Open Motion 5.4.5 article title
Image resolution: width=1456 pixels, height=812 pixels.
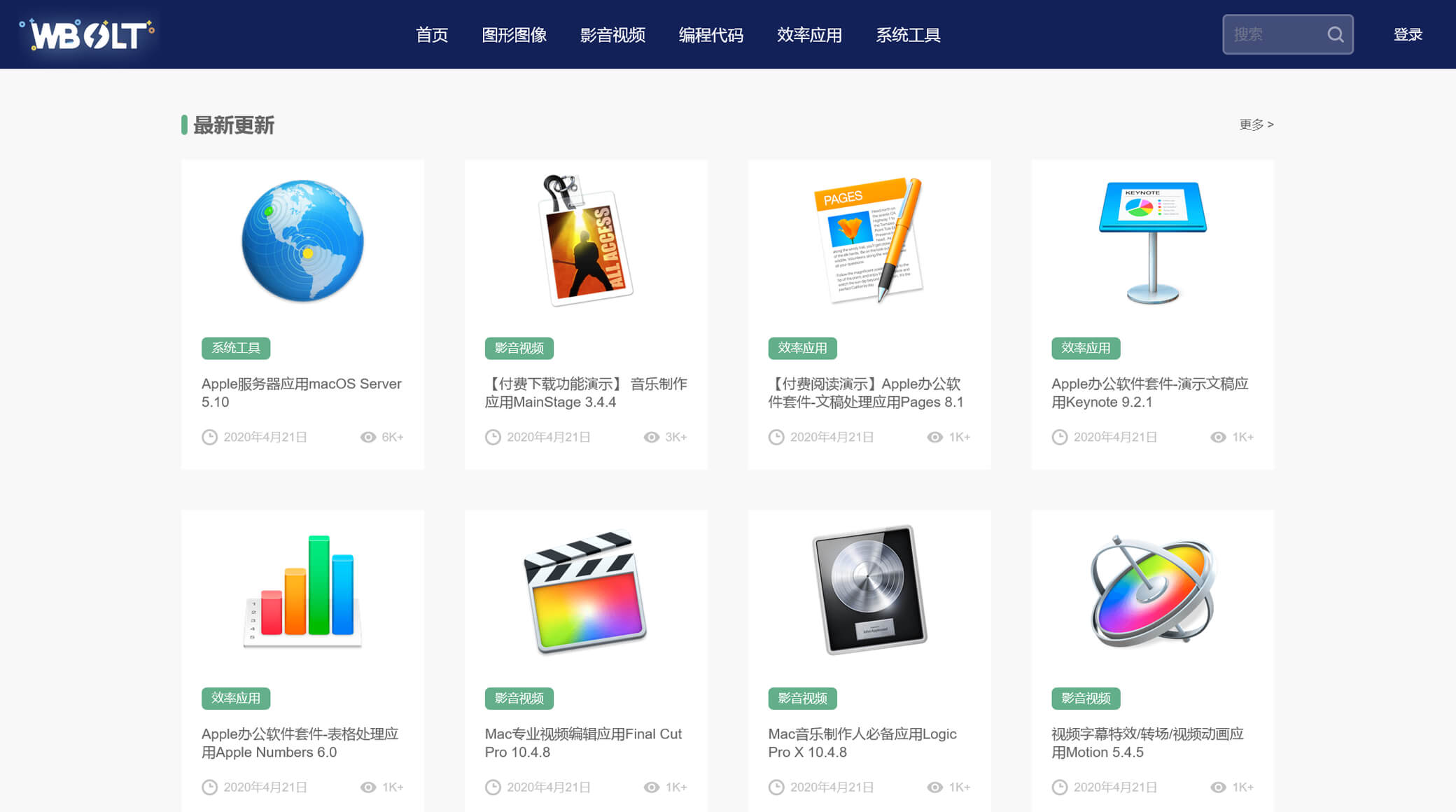pos(1148,743)
